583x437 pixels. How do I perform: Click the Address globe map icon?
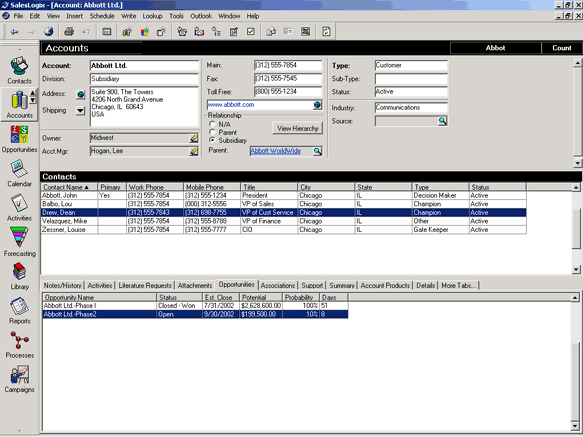pyautogui.click(x=80, y=95)
